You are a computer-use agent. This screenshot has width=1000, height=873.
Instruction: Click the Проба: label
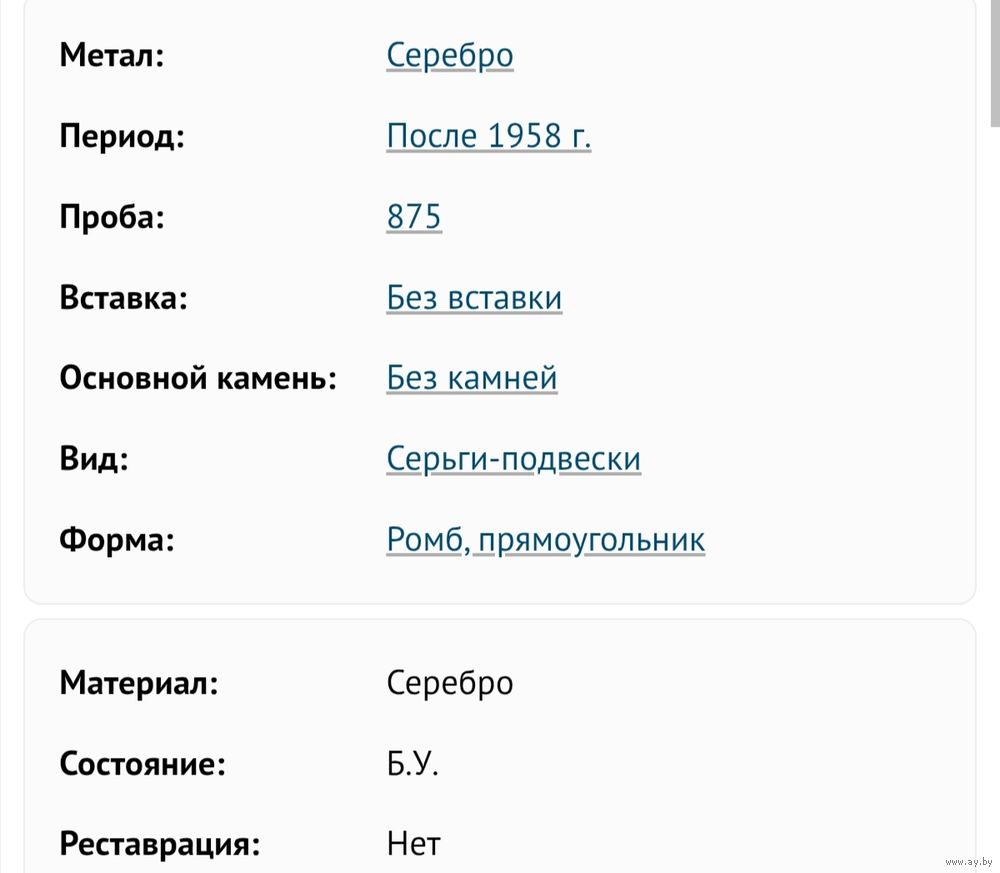[112, 217]
